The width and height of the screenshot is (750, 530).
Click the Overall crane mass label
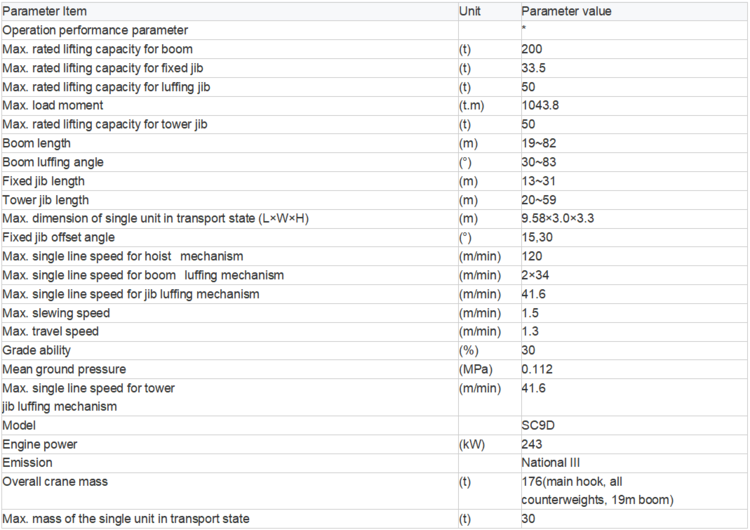point(55,482)
